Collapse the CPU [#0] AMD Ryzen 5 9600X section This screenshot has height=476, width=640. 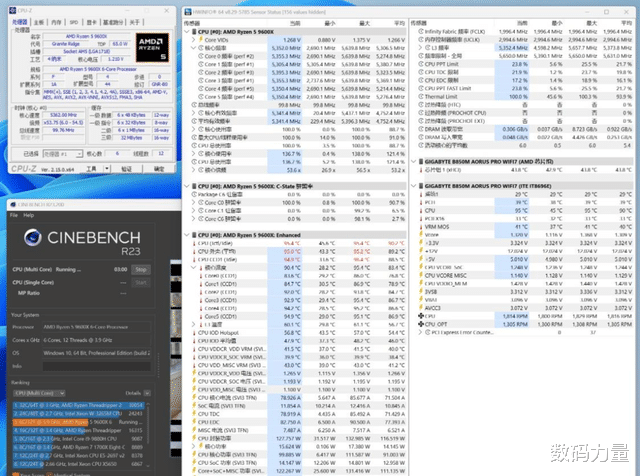(187, 31)
